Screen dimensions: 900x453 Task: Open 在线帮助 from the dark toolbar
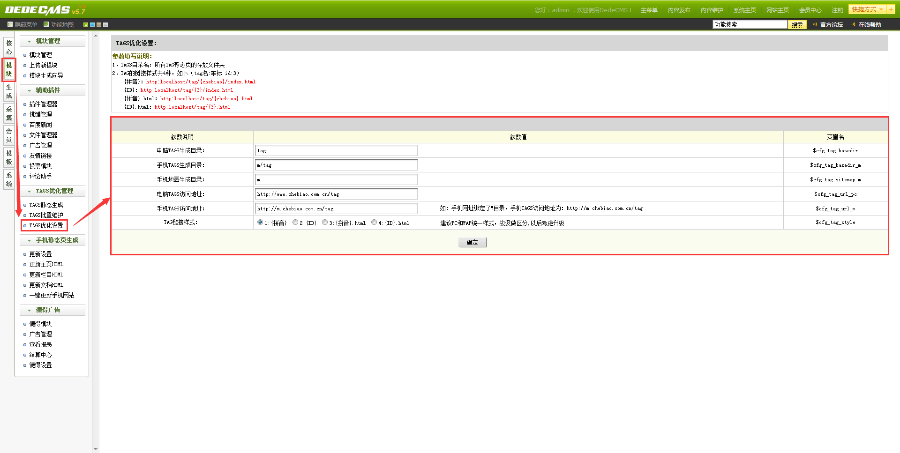[x=870, y=25]
